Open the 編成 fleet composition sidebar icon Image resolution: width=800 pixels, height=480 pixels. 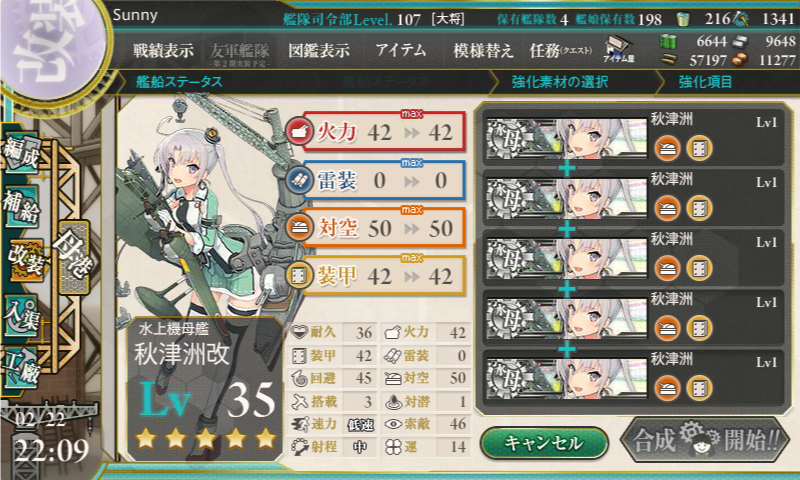[21, 154]
